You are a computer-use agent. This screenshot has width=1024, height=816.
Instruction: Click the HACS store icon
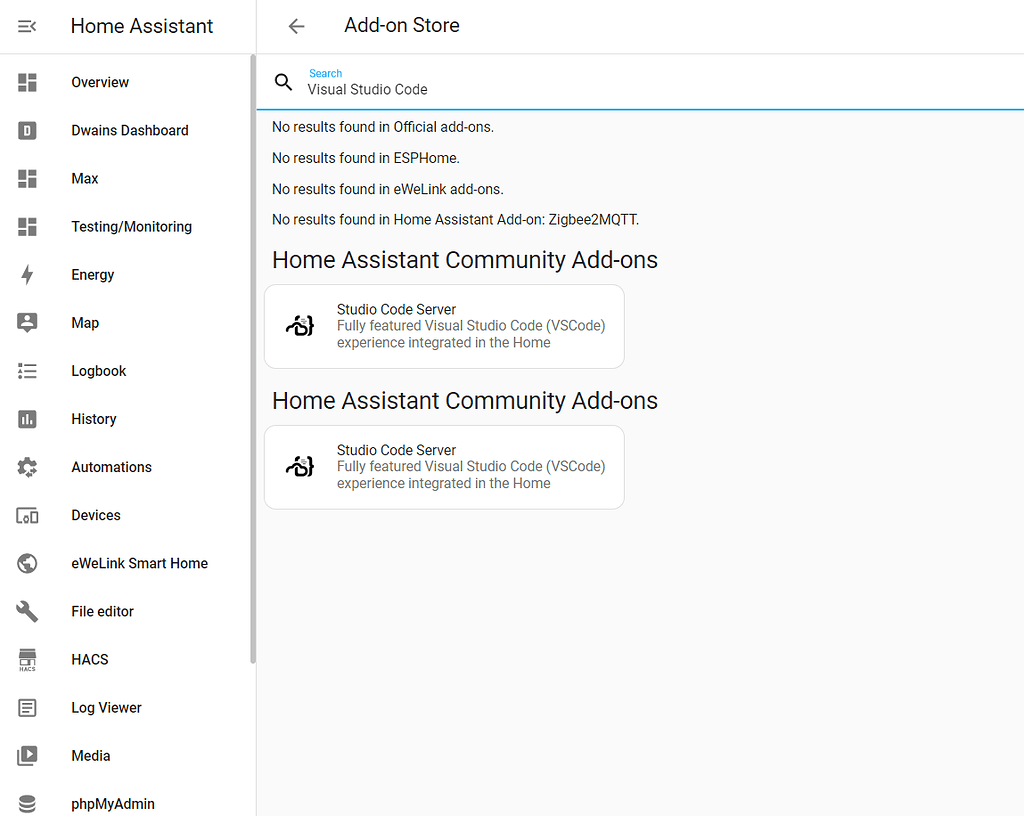click(27, 660)
